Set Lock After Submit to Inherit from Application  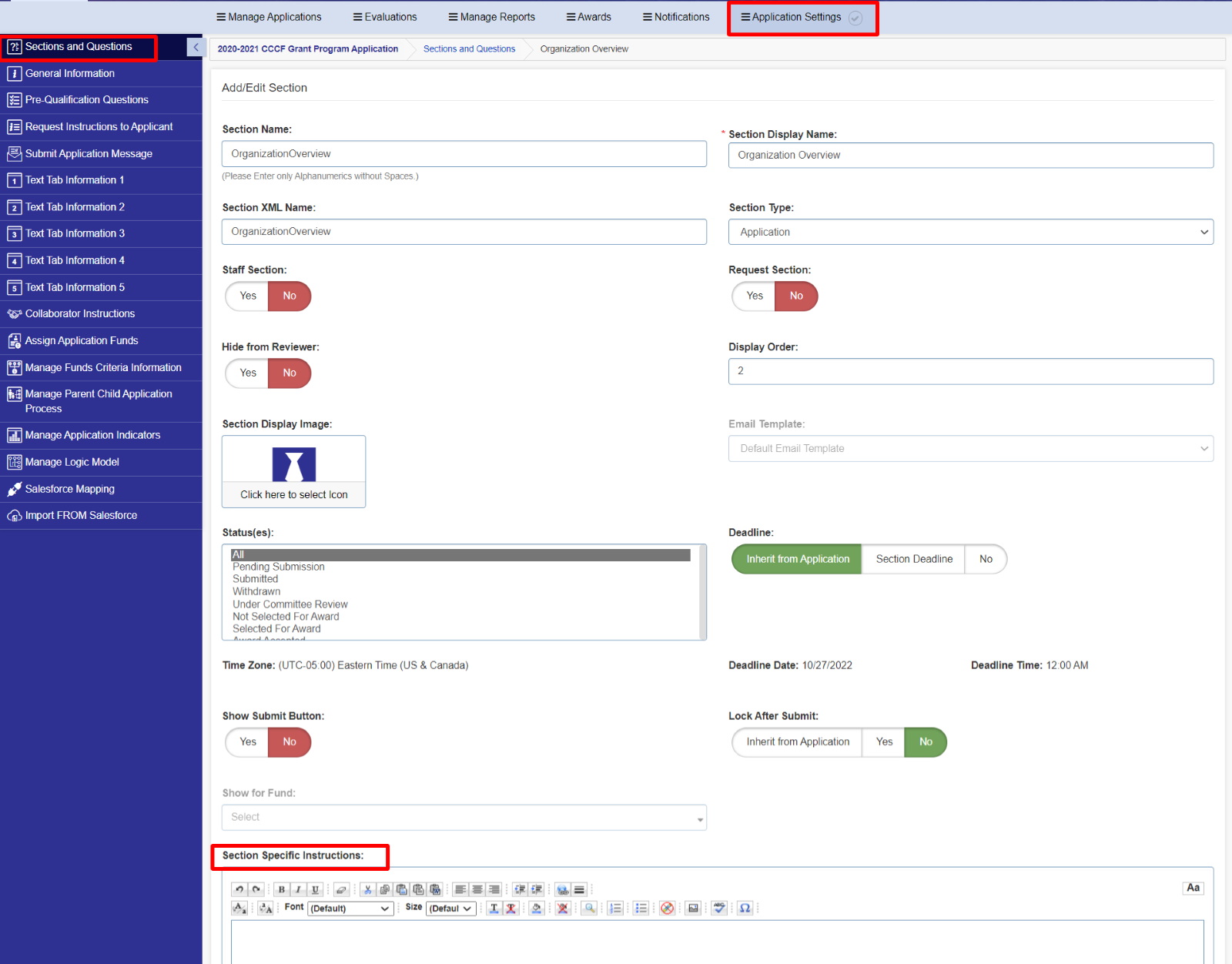[795, 742]
